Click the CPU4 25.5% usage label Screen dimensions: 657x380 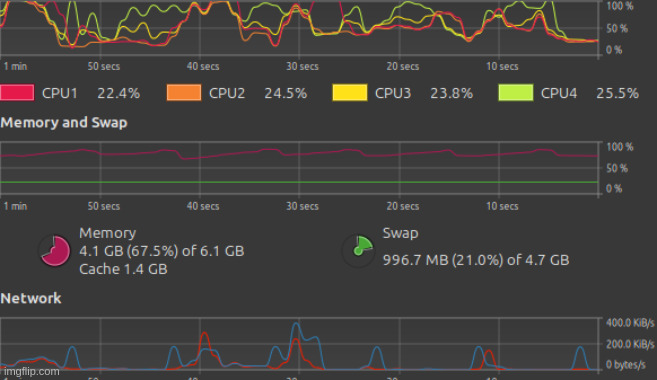(617, 93)
